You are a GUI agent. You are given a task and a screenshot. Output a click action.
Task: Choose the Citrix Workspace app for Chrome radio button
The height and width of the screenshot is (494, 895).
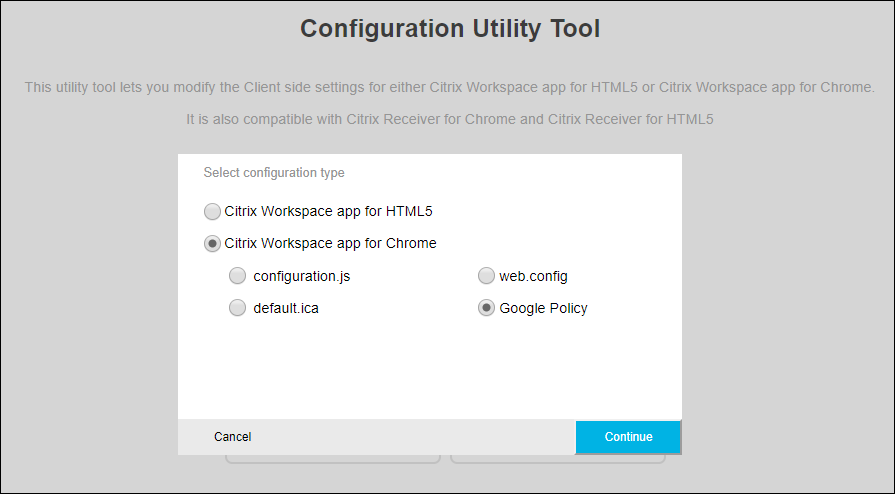(x=212, y=243)
